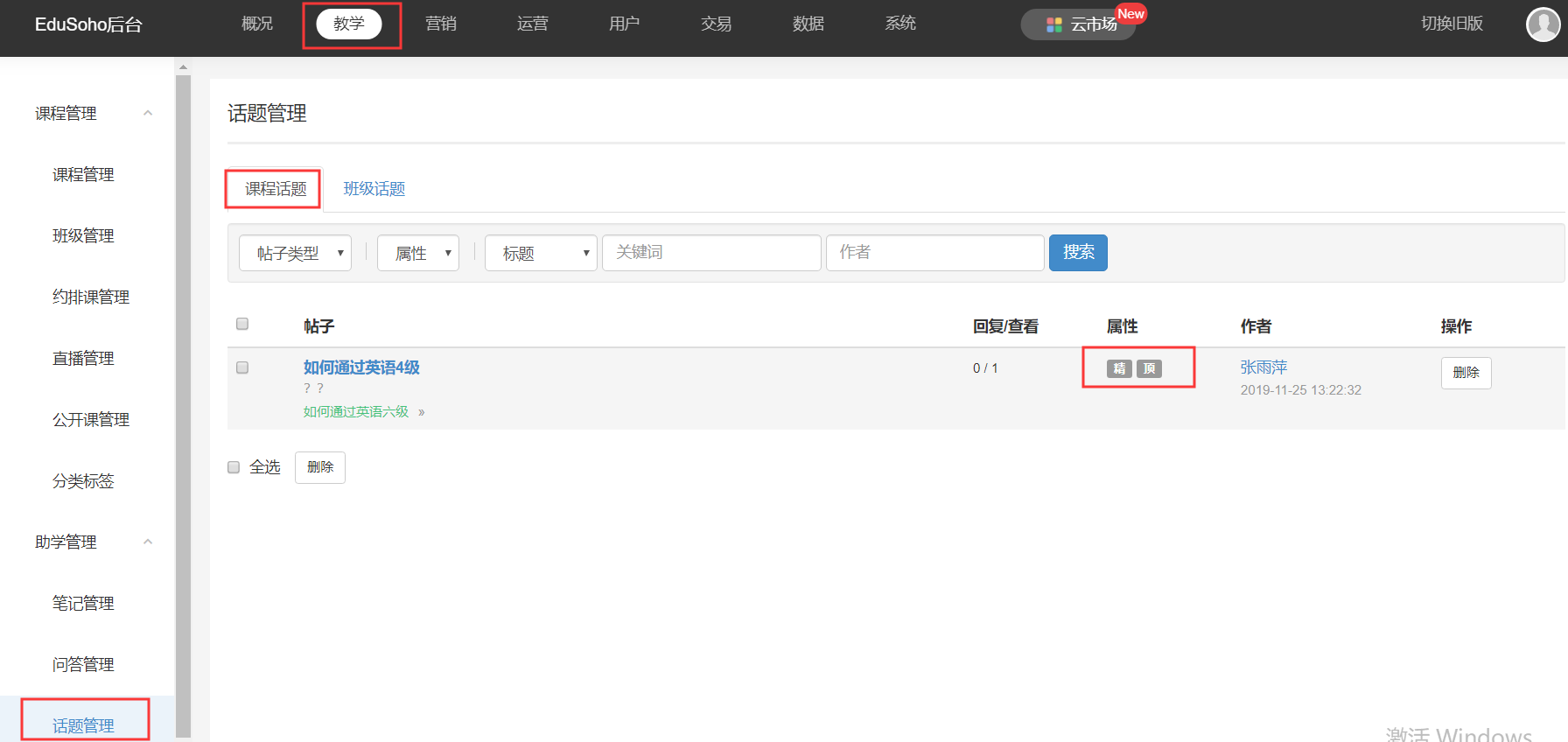The width and height of the screenshot is (1568, 742).
Task: Tick the checkbox in the table header
Action: pyautogui.click(x=242, y=324)
